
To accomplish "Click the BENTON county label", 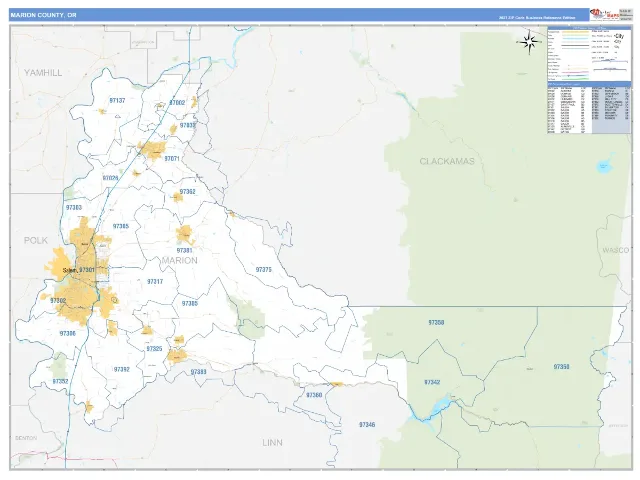I will (x=26, y=438).
